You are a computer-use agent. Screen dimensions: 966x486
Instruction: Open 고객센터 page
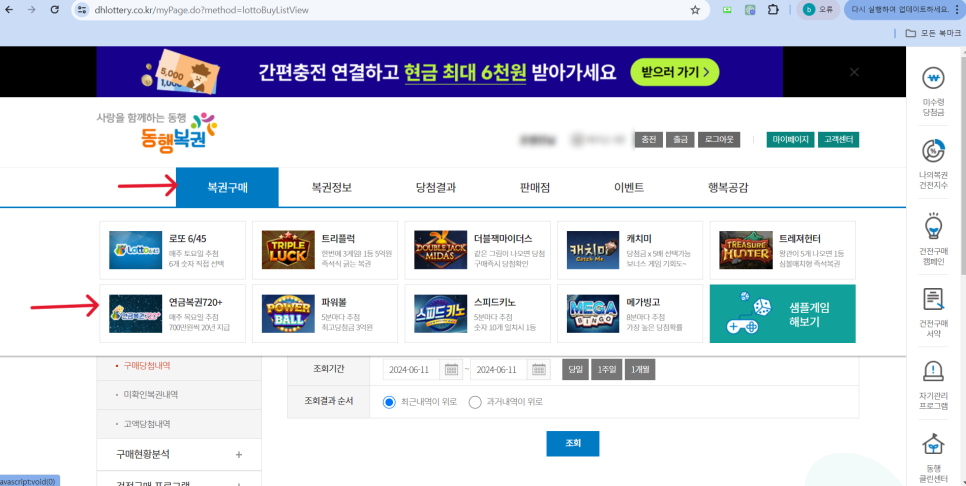click(x=839, y=139)
